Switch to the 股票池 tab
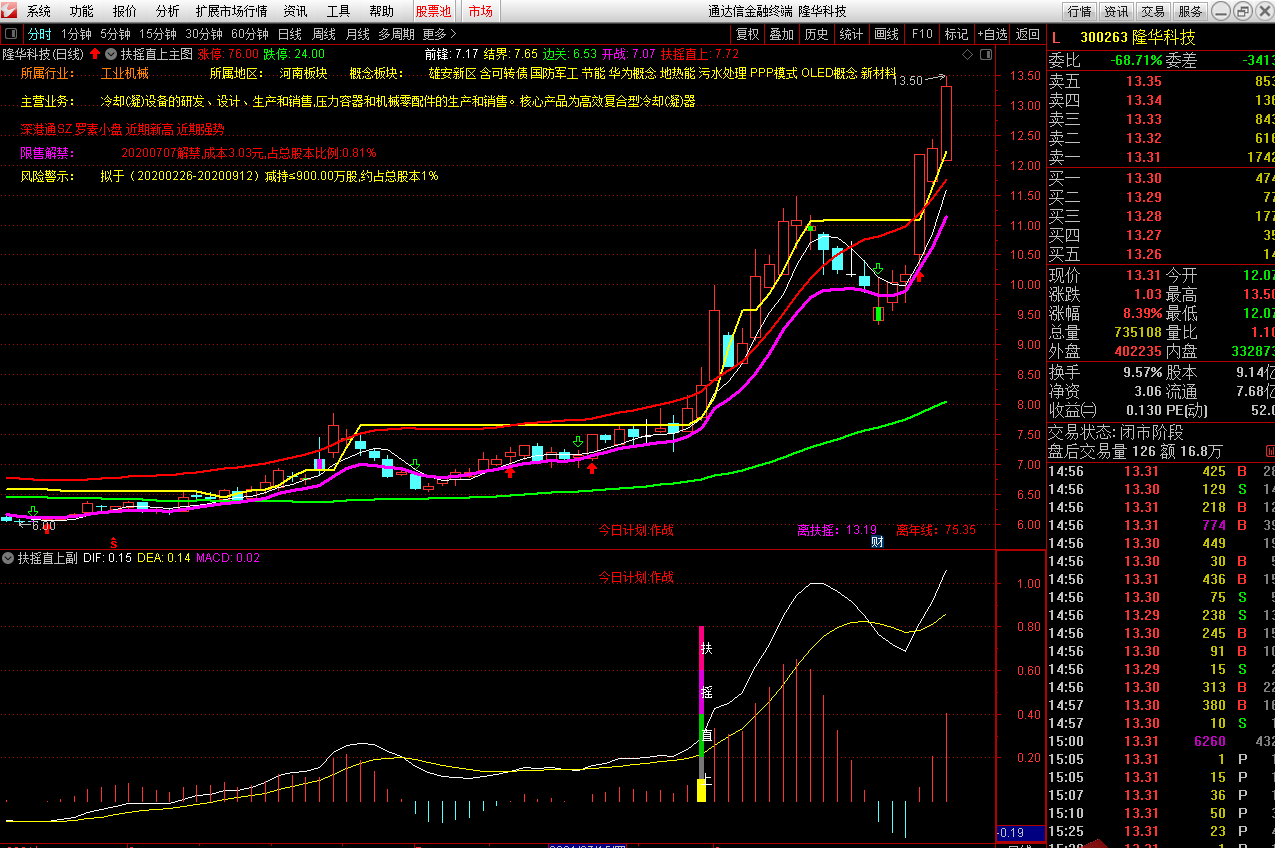The height and width of the screenshot is (848, 1275). (433, 11)
